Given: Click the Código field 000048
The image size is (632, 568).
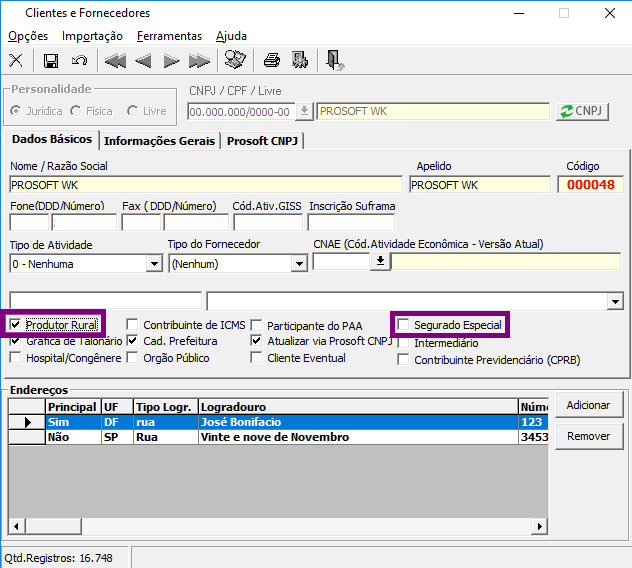Looking at the screenshot, I should coord(590,185).
